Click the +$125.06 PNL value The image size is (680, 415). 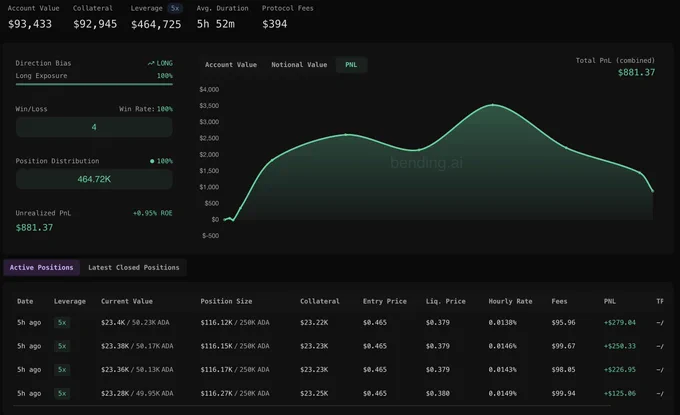(x=620, y=393)
